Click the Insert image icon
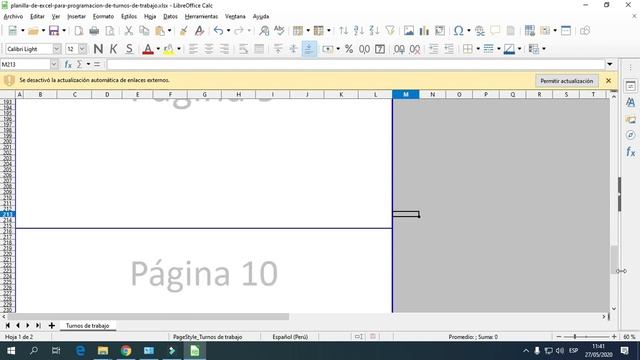This screenshot has width=640, height=360. click(x=409, y=31)
